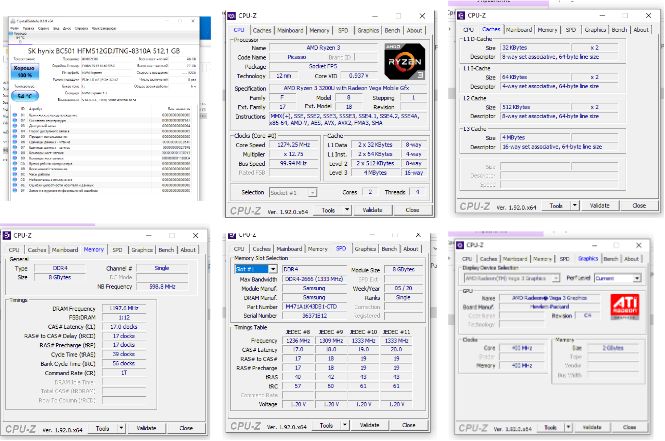This screenshot has height=441, width=665.
Task: Select the disk status icon under CrystalDiskInfo menu bar
Action: point(12,33)
